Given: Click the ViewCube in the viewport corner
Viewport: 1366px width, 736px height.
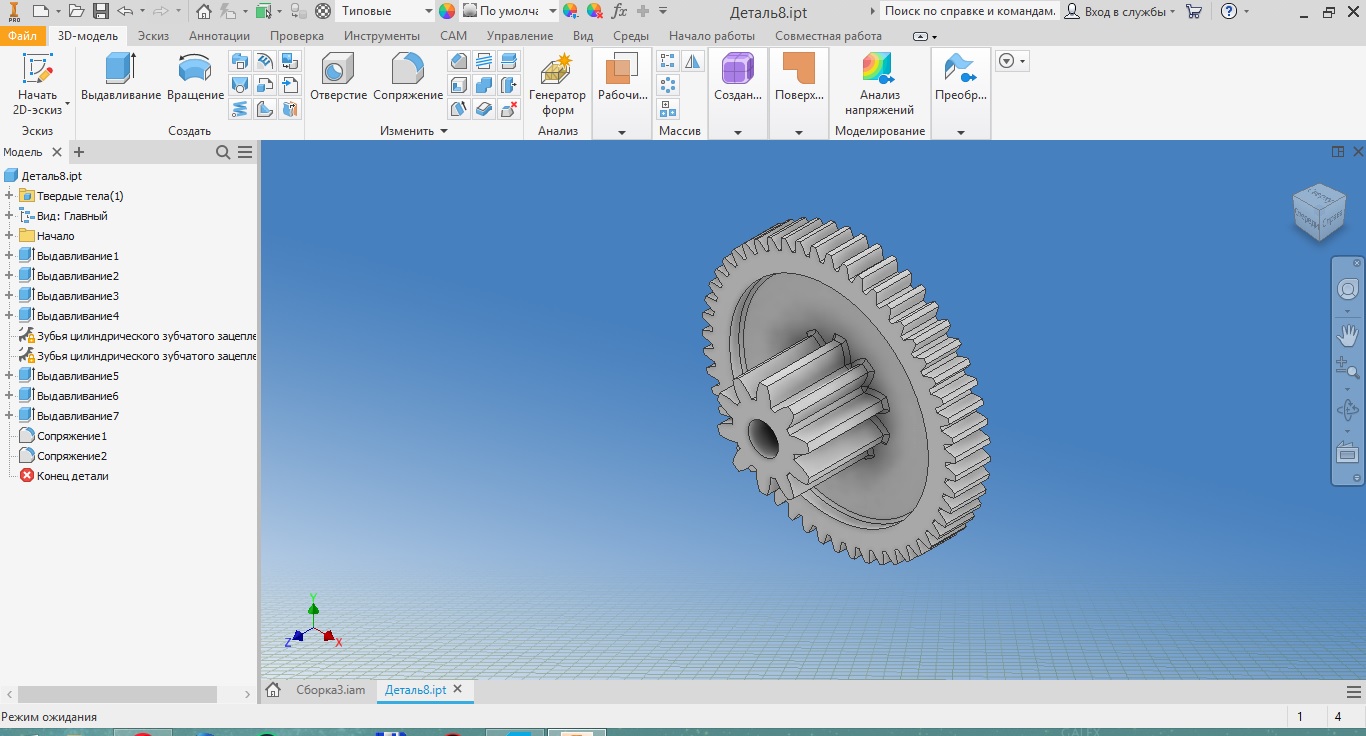Looking at the screenshot, I should (x=1318, y=211).
